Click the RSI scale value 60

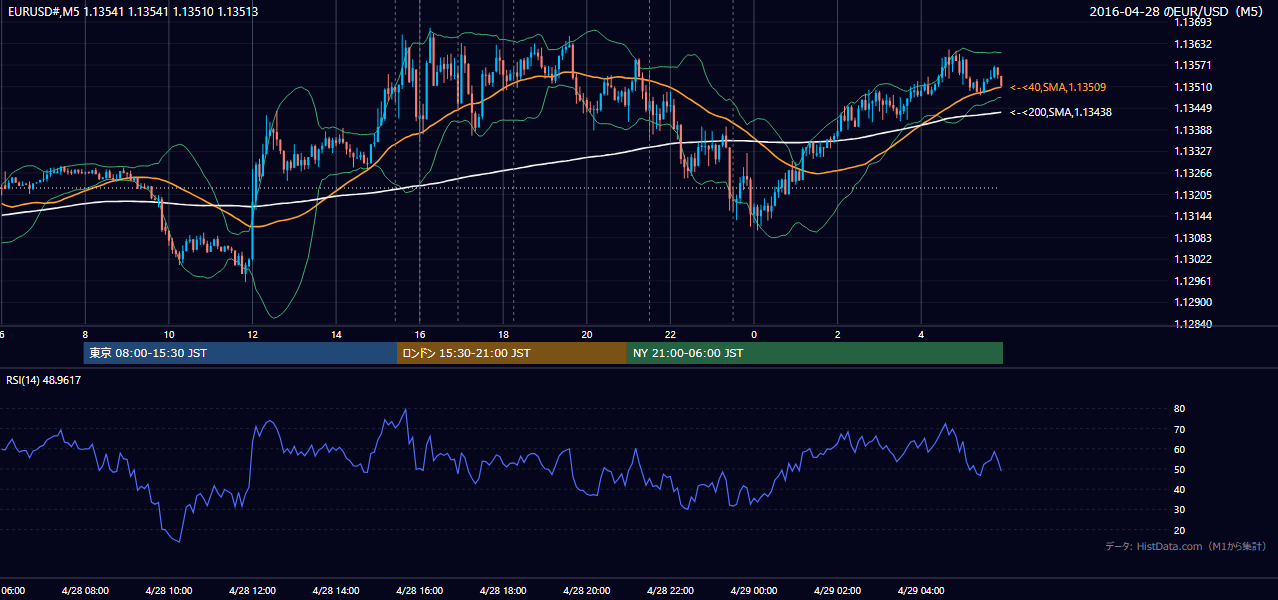click(1180, 449)
